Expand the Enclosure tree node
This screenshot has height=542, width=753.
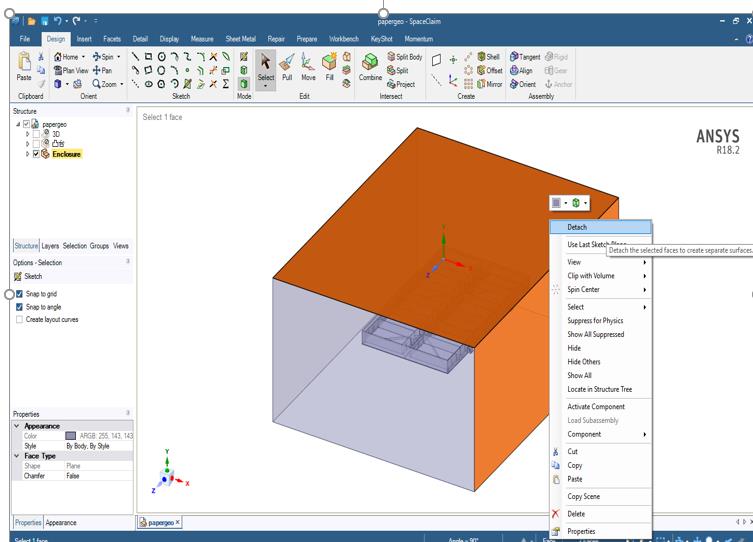tap(27, 154)
